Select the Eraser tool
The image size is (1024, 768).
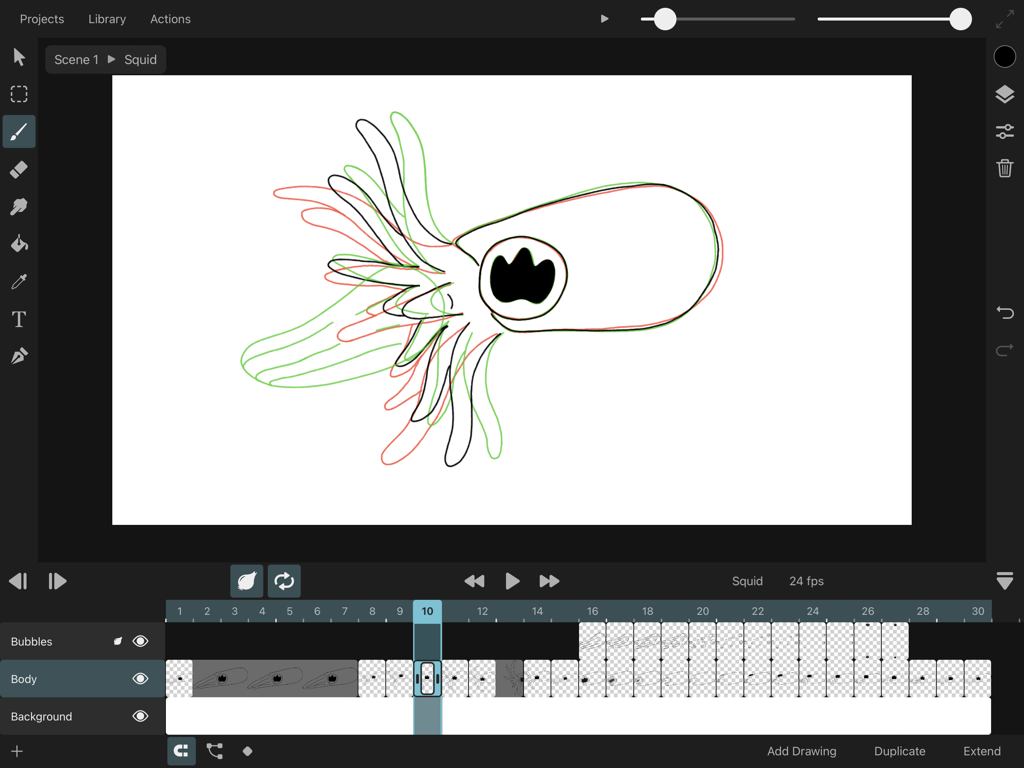coord(18,169)
